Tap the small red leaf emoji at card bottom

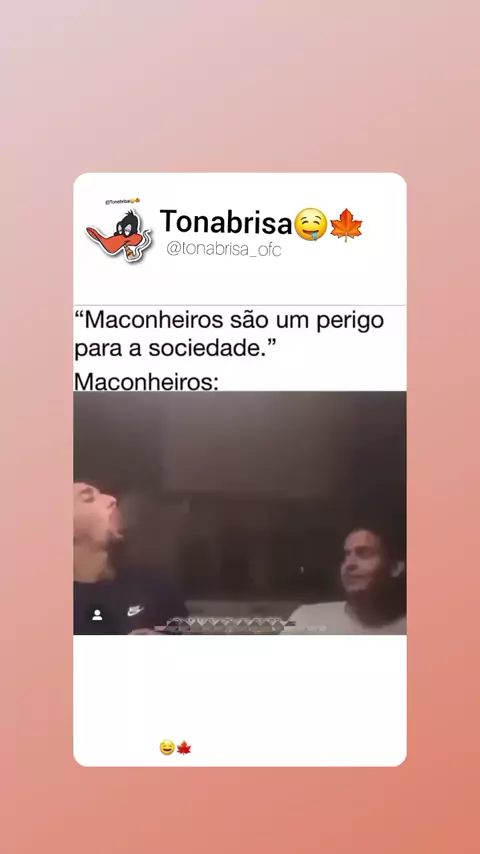[x=184, y=748]
